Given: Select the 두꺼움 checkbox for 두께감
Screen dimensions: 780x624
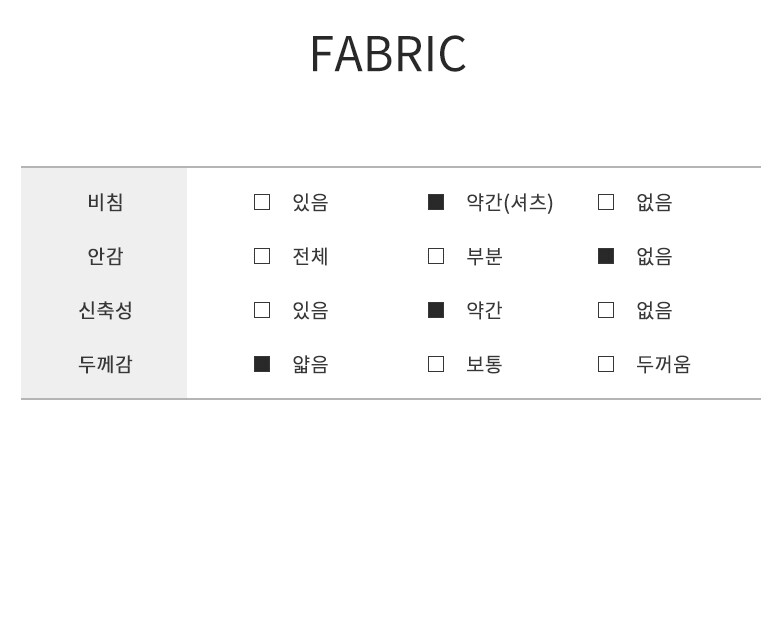Looking at the screenshot, I should [606, 364].
